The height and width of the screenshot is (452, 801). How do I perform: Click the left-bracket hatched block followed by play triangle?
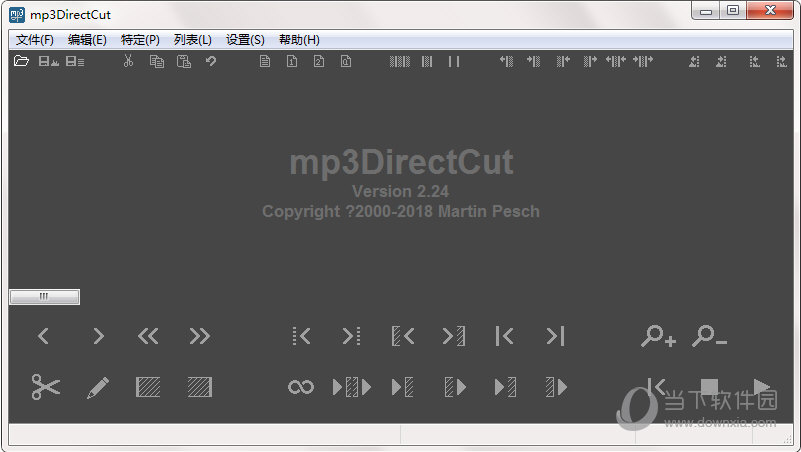point(455,387)
